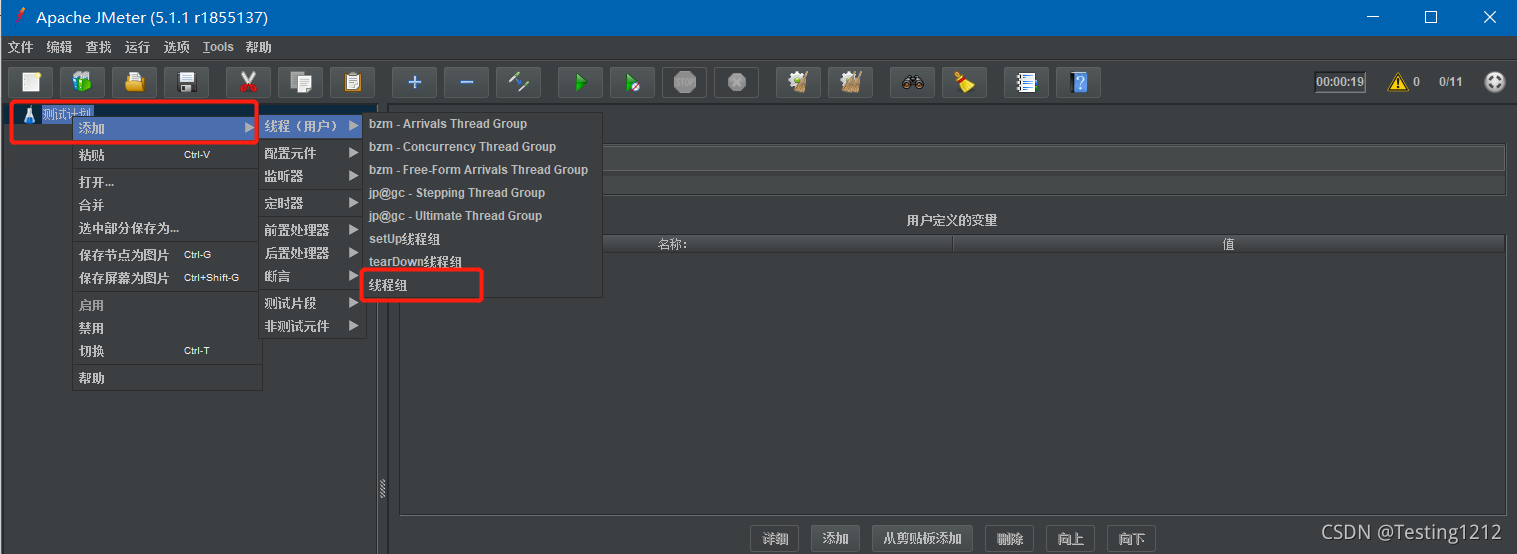Viewport: 1517px width, 554px height.
Task: Choose bzm - Arrivals Thread Group
Action: click(x=483, y=124)
